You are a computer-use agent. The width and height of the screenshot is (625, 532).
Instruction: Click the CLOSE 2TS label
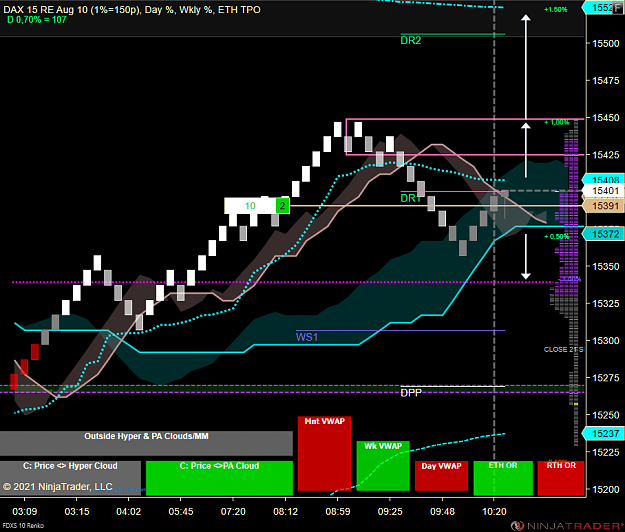[x=563, y=349]
